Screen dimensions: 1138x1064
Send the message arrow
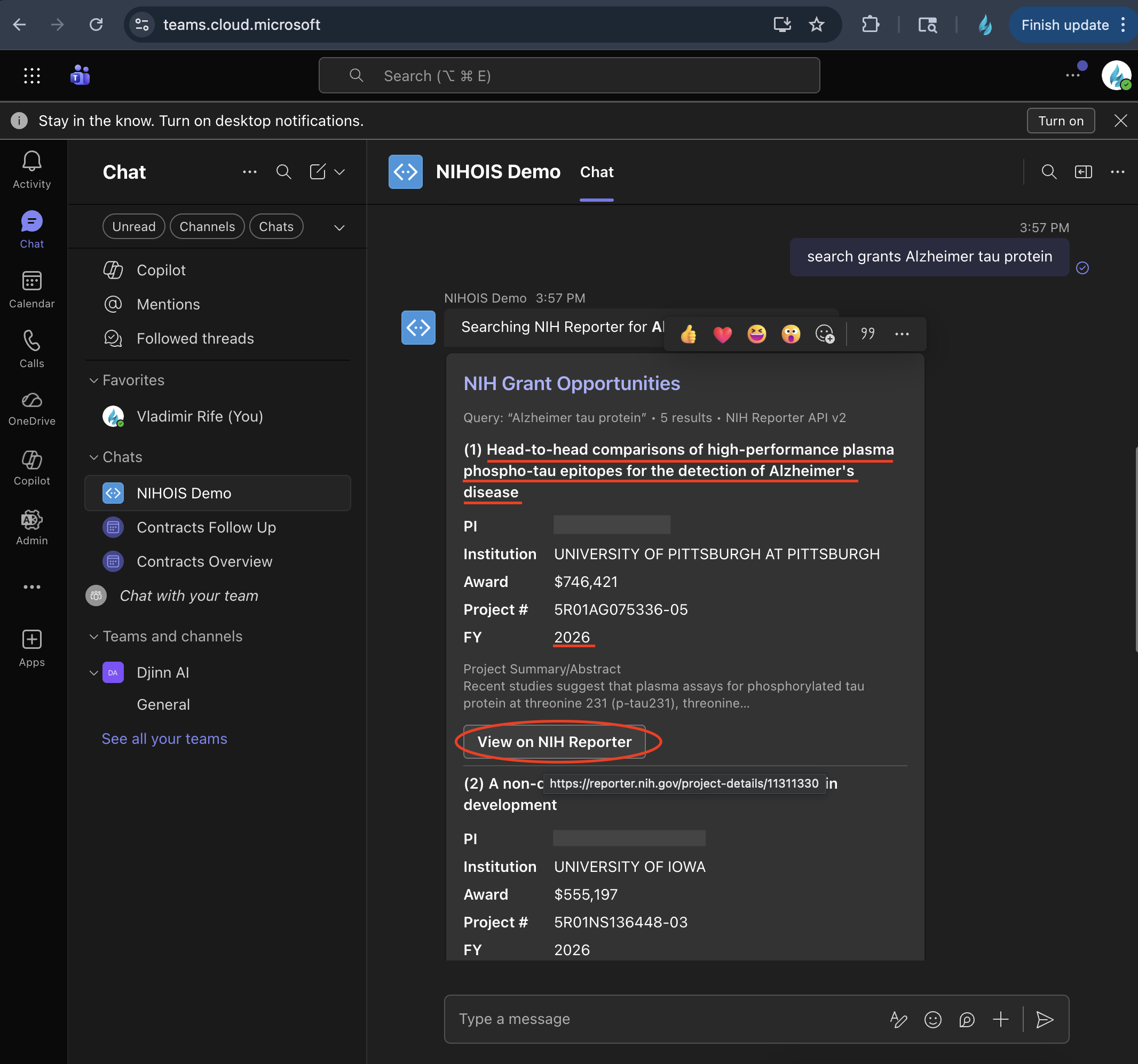coord(1045,1019)
